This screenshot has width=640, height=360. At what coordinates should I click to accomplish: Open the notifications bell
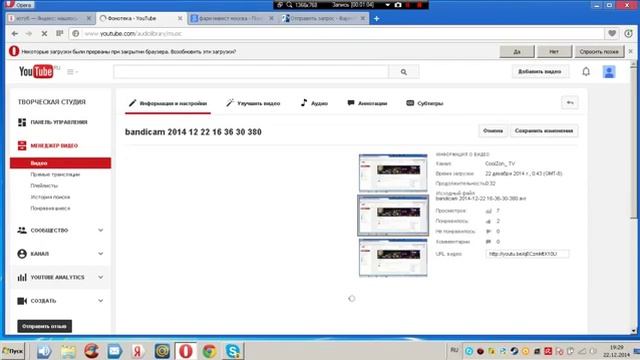pos(586,71)
